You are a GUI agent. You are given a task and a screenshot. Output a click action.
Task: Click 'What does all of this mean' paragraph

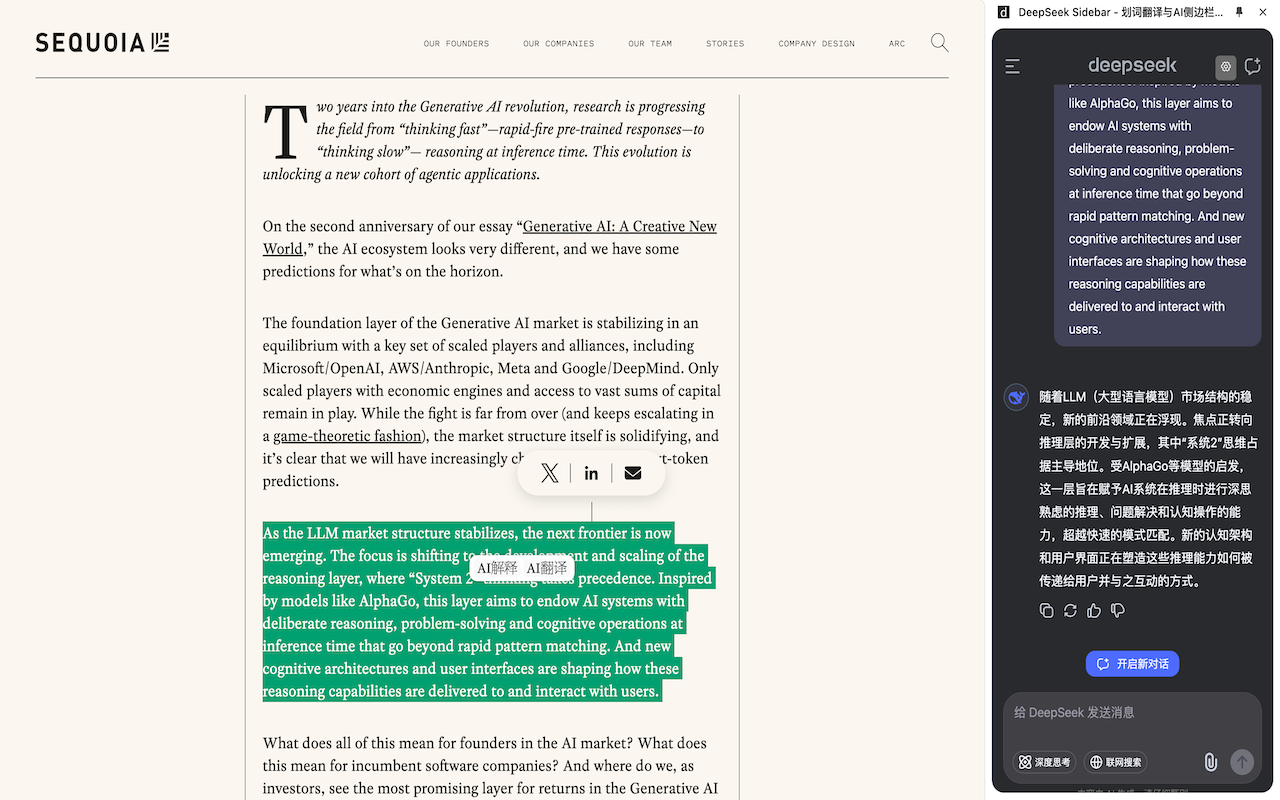490,766
